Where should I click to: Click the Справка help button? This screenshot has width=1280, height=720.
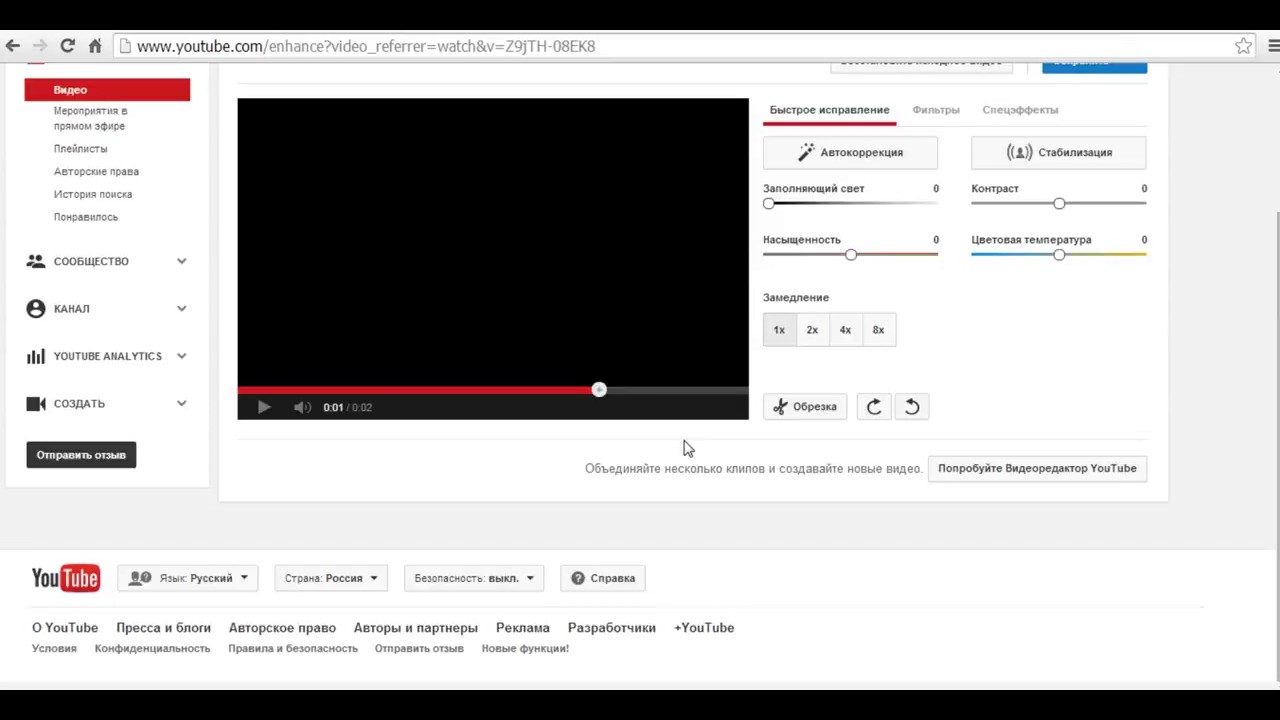coord(603,578)
